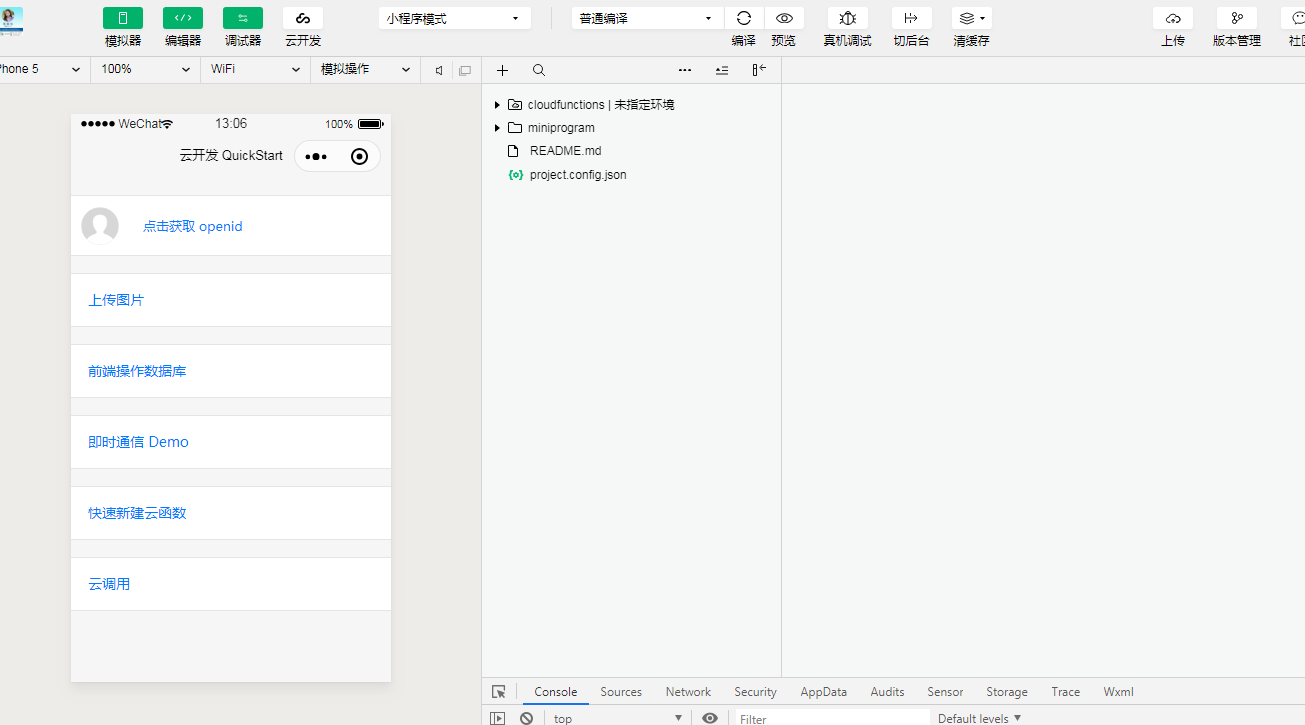The image size is (1305, 725).
Task: Open Version Management icon
Action: [1236, 19]
